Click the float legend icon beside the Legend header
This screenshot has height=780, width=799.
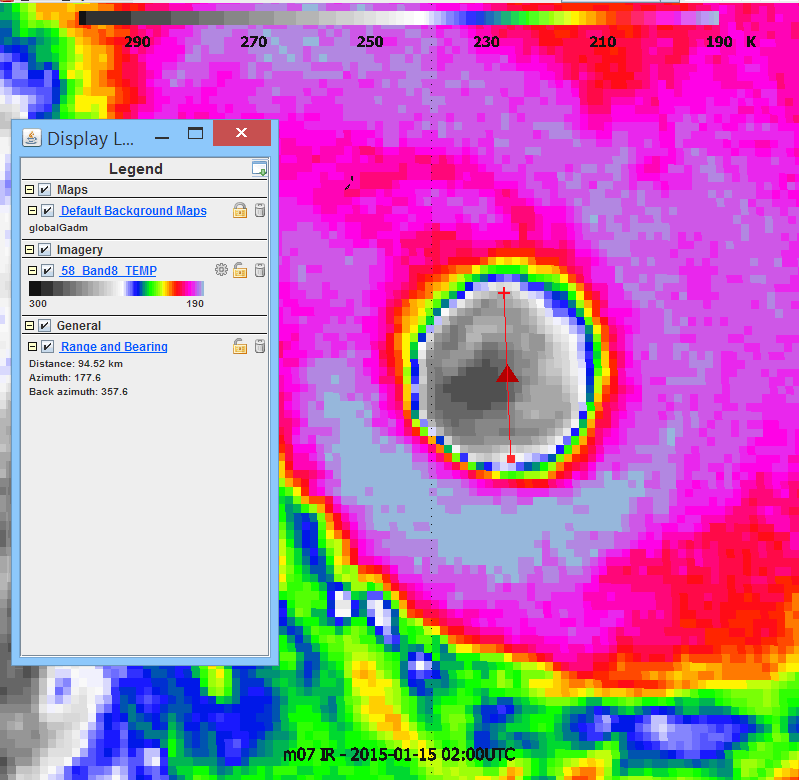coord(259,169)
